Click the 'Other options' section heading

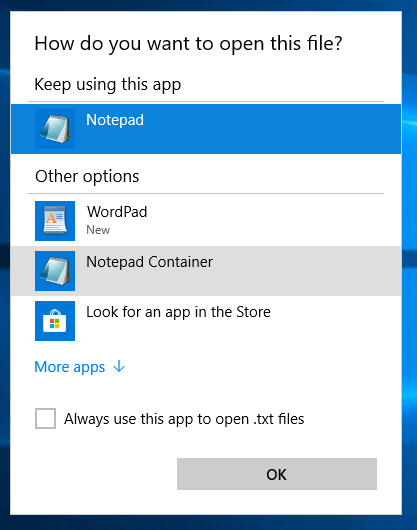(87, 176)
